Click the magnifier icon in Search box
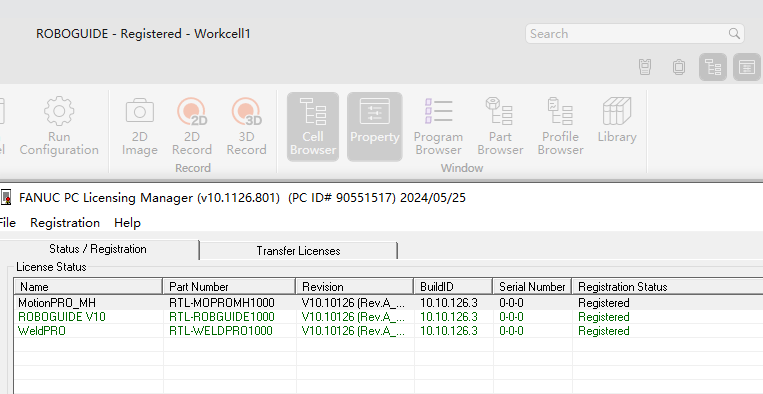The width and height of the screenshot is (763, 394). coord(734,34)
